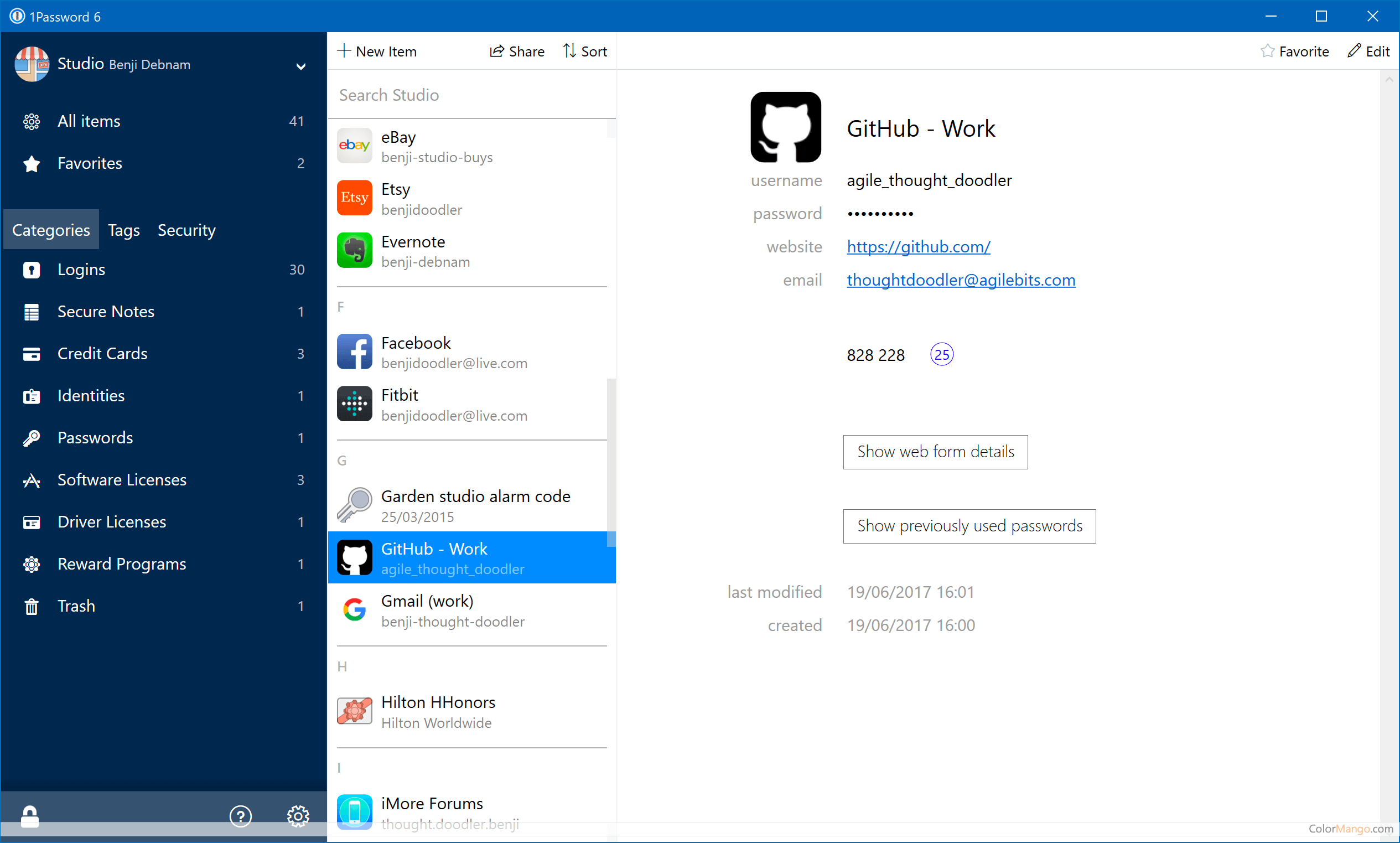
Task: Switch to the Tags tab
Action: point(124,230)
